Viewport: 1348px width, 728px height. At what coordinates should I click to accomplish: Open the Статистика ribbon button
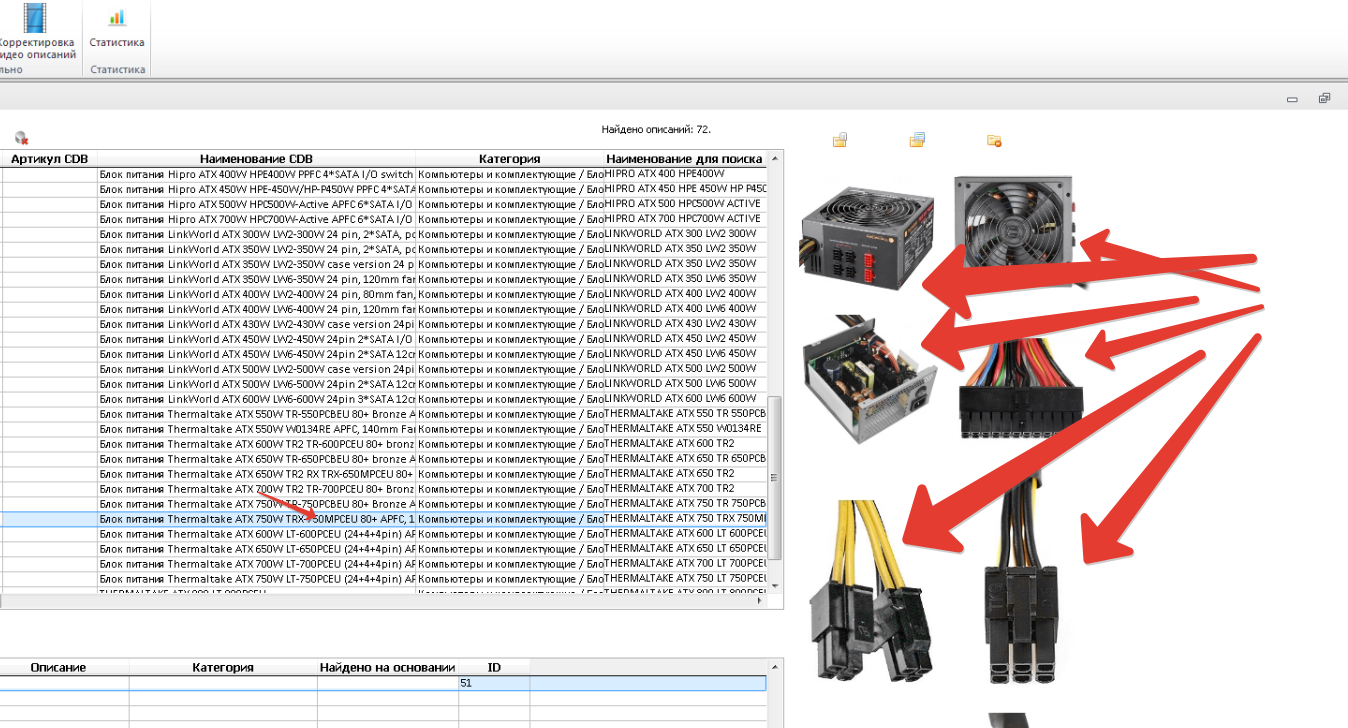click(117, 30)
